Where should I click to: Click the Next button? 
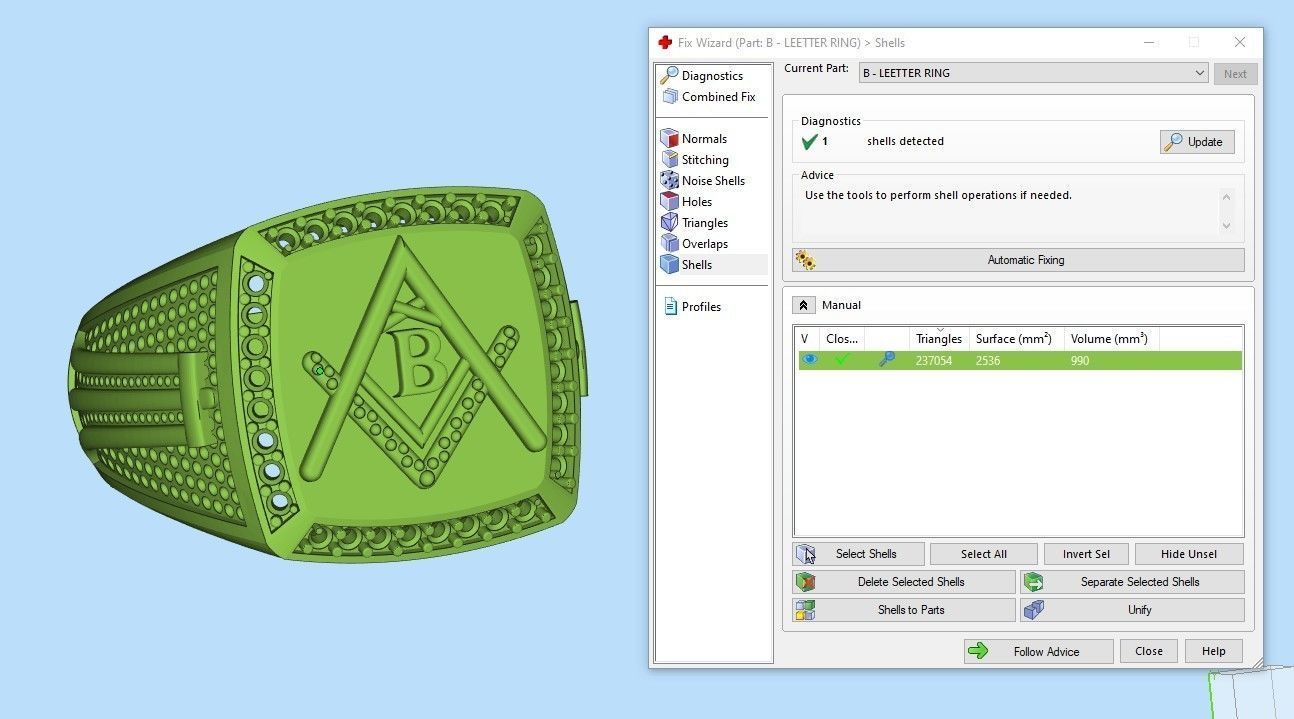(x=1235, y=74)
